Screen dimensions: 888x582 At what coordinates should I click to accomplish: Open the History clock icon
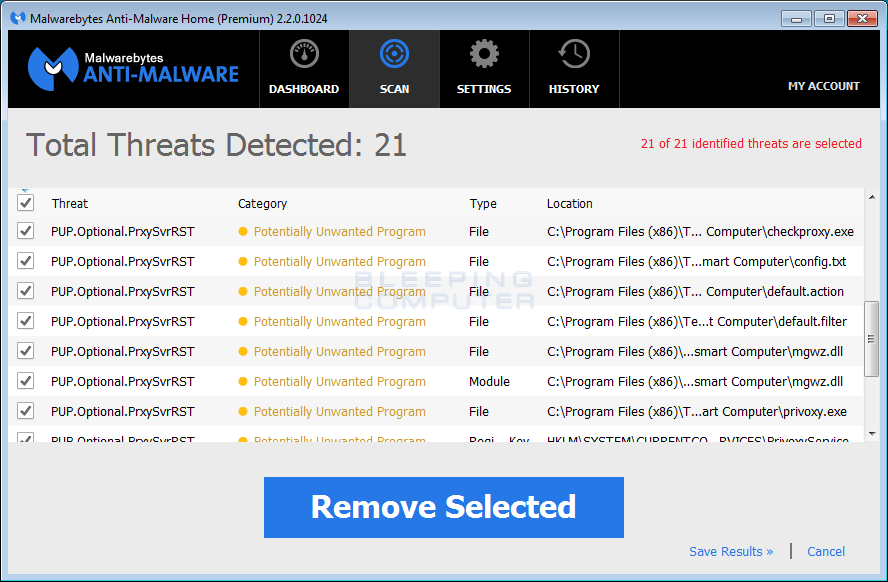[574, 54]
